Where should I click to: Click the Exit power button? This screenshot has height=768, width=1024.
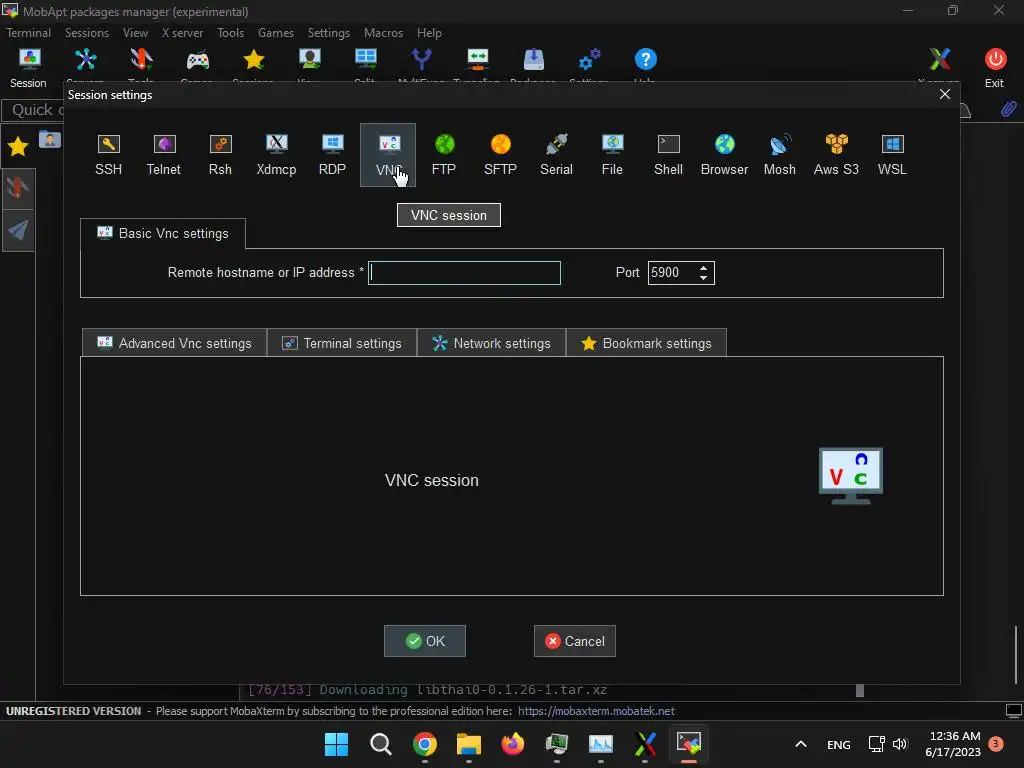pos(995,68)
